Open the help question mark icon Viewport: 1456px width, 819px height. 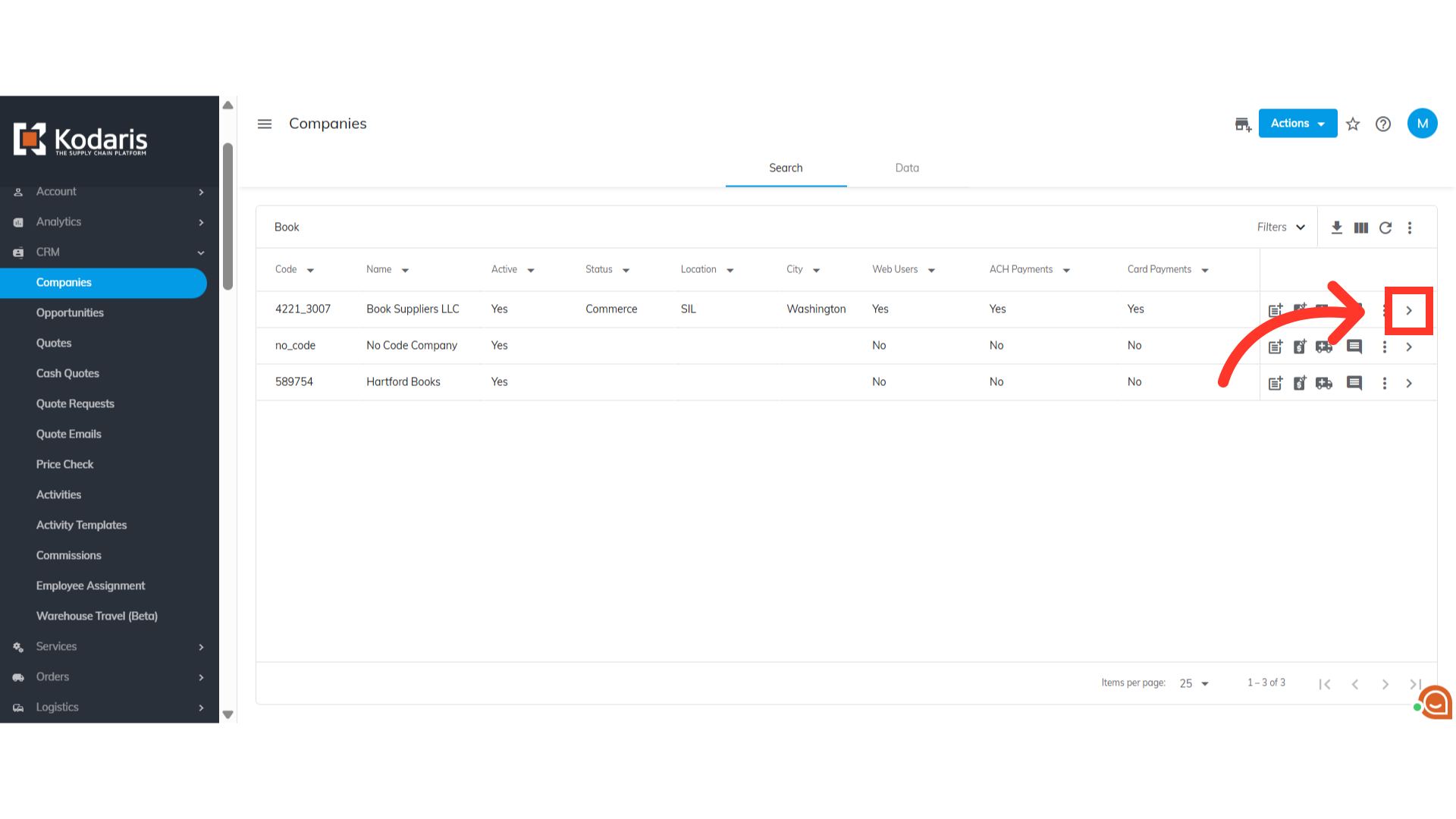tap(1383, 124)
